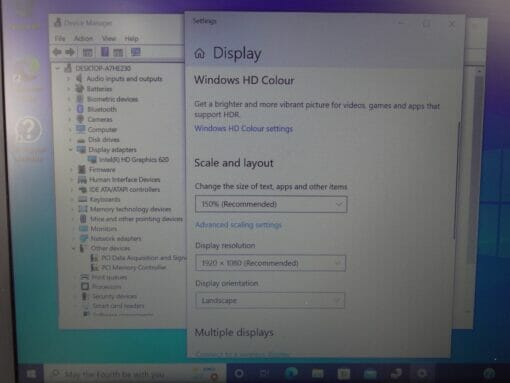Open the Settings gear on the taskbar
The image size is (510, 383).
[x=422, y=373]
